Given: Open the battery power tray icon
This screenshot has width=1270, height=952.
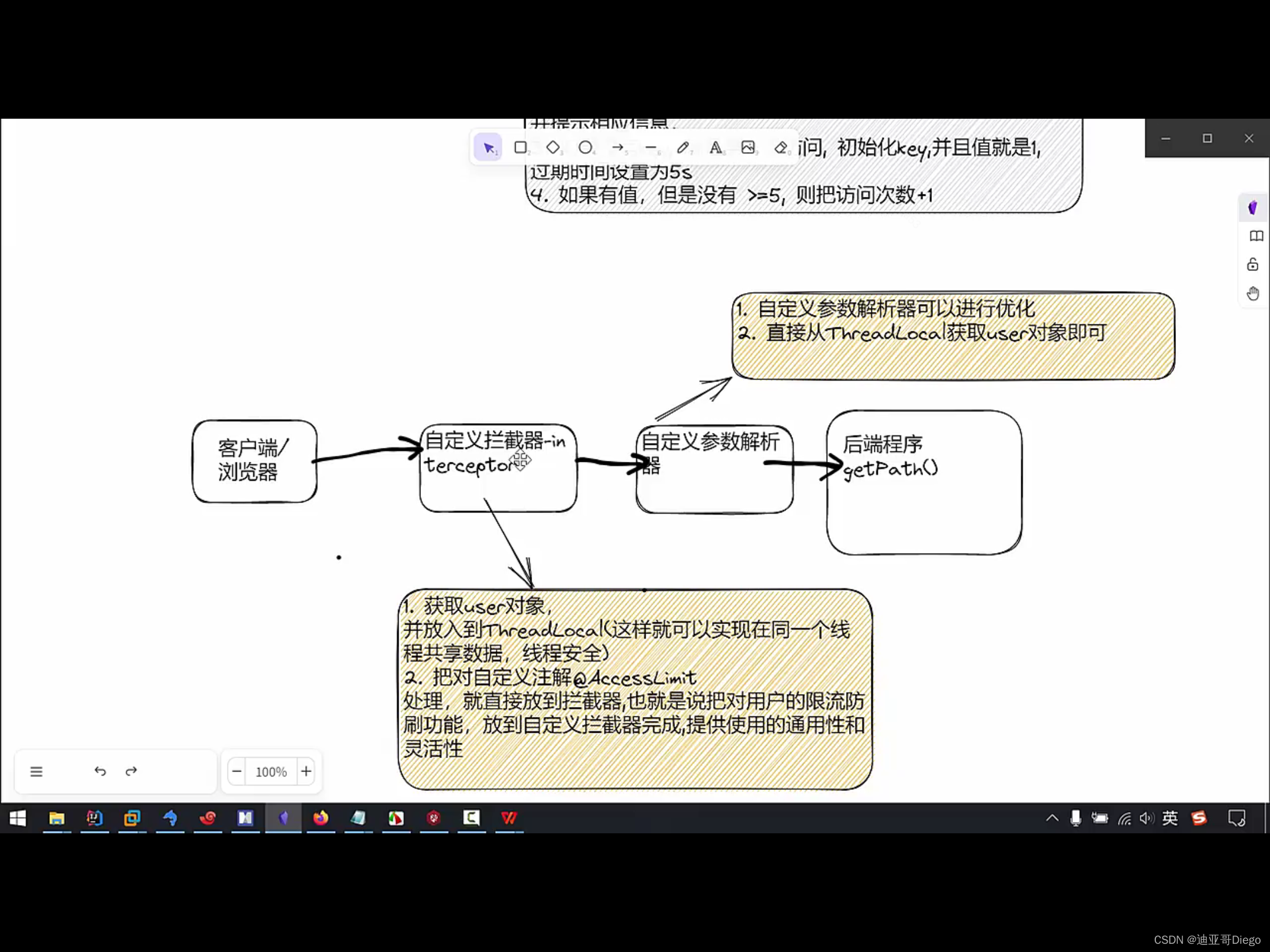Looking at the screenshot, I should click(1099, 818).
